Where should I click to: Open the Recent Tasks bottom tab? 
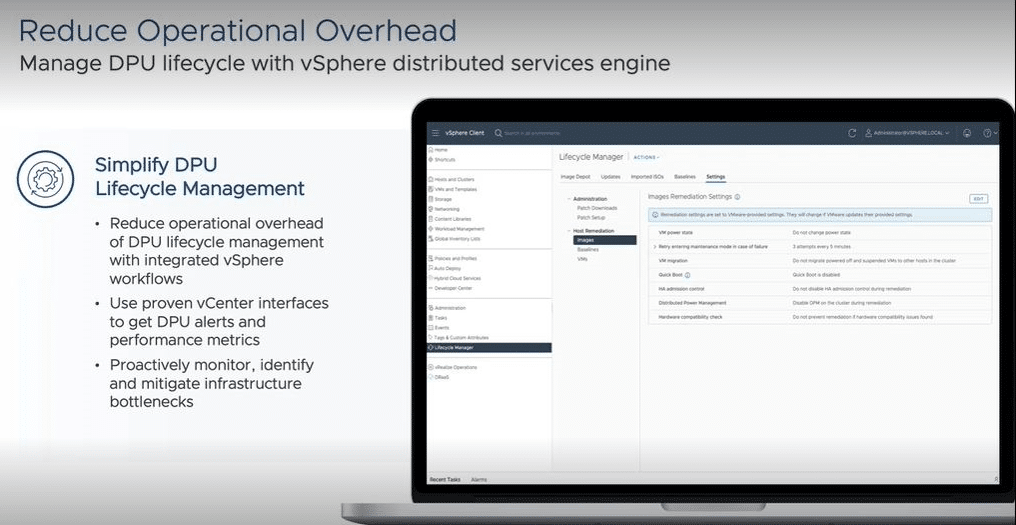(445, 480)
